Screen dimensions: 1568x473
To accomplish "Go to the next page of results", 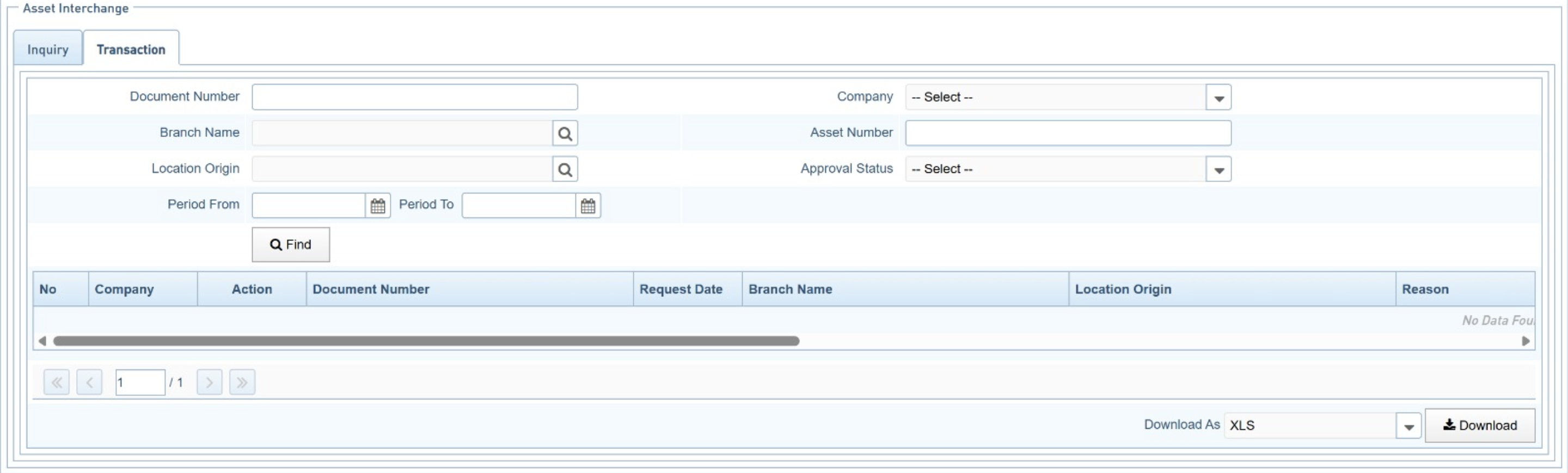I will coord(209,382).
